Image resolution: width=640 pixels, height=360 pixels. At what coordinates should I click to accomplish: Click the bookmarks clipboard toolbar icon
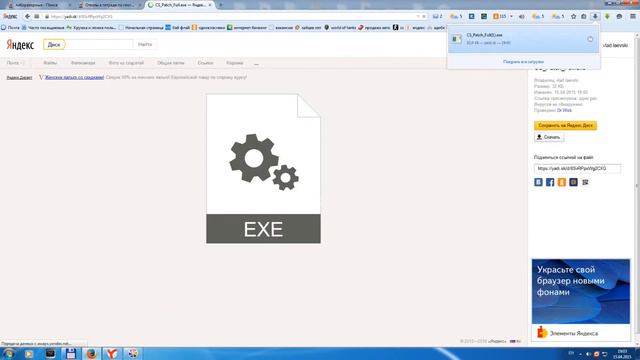(584, 16)
